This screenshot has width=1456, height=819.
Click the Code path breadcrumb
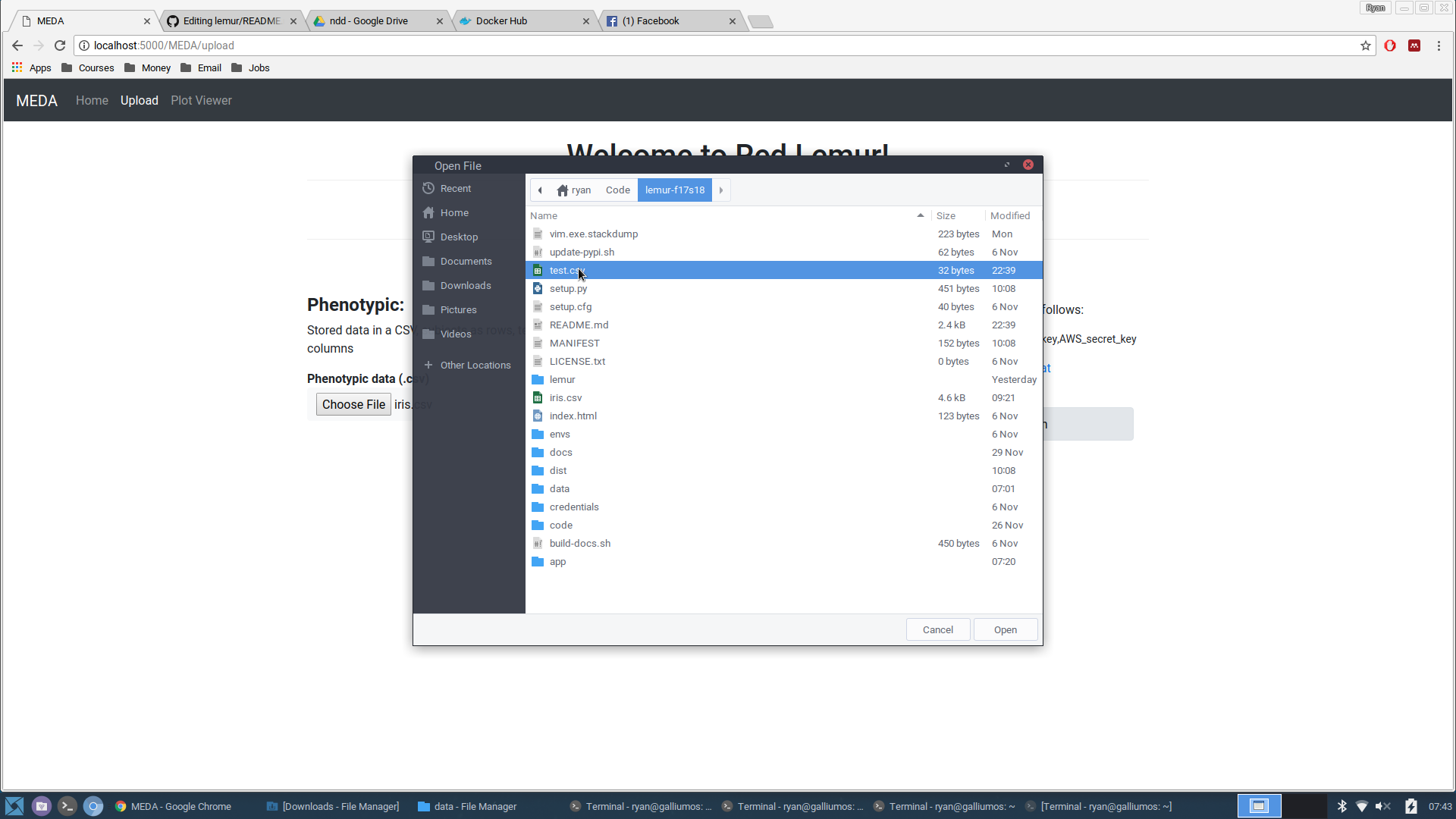(617, 190)
